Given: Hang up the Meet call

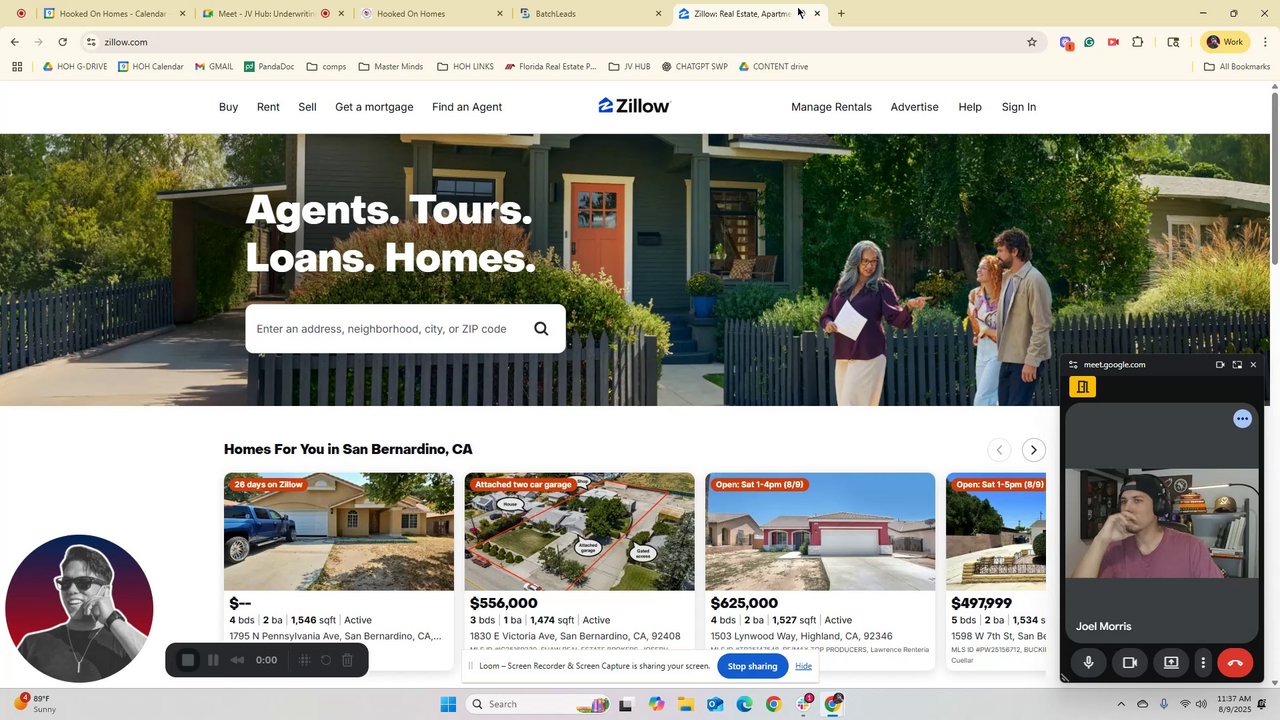Looking at the screenshot, I should [1235, 662].
